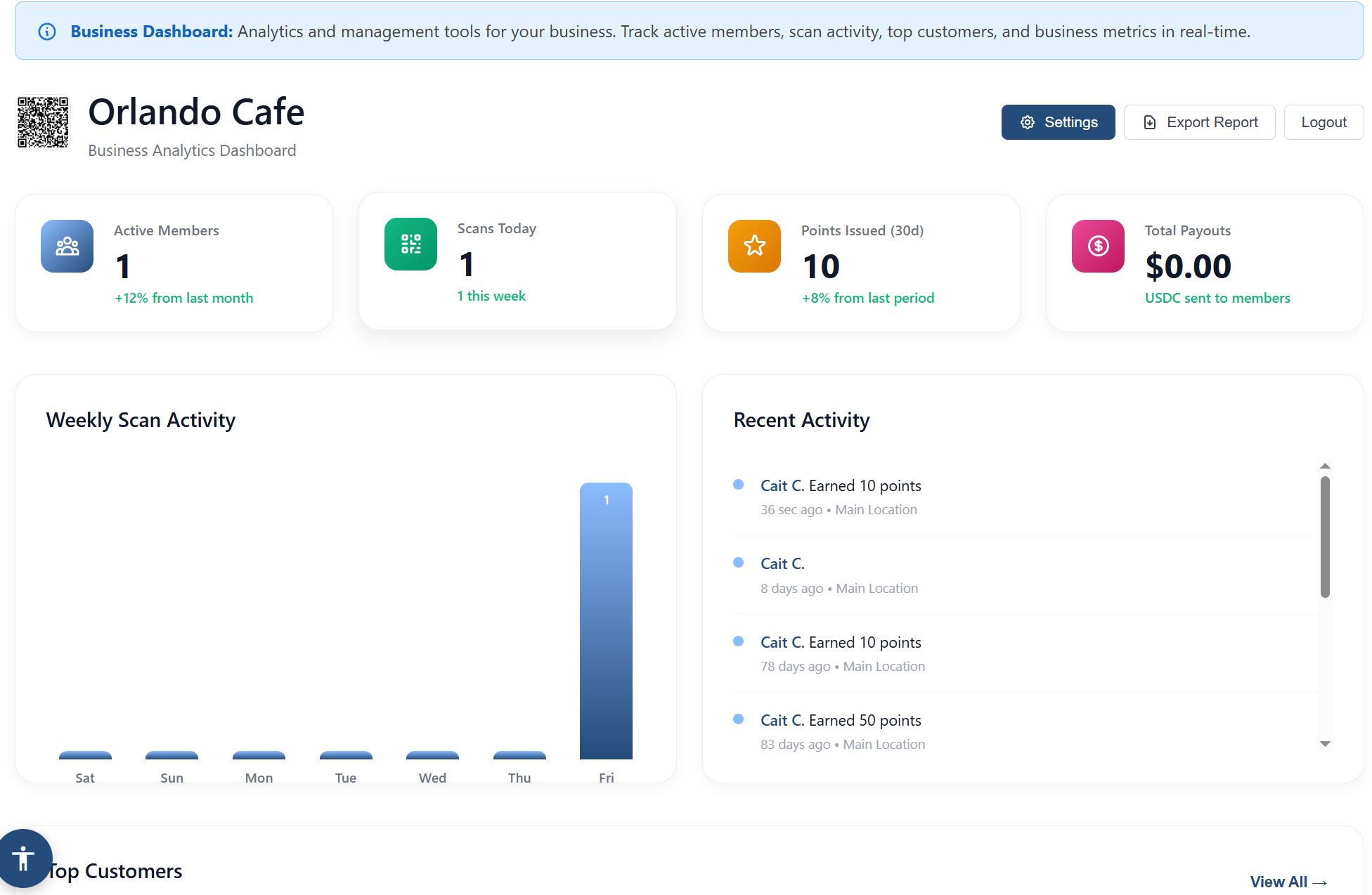Click the Tue bar in the weekly chart

tap(346, 755)
